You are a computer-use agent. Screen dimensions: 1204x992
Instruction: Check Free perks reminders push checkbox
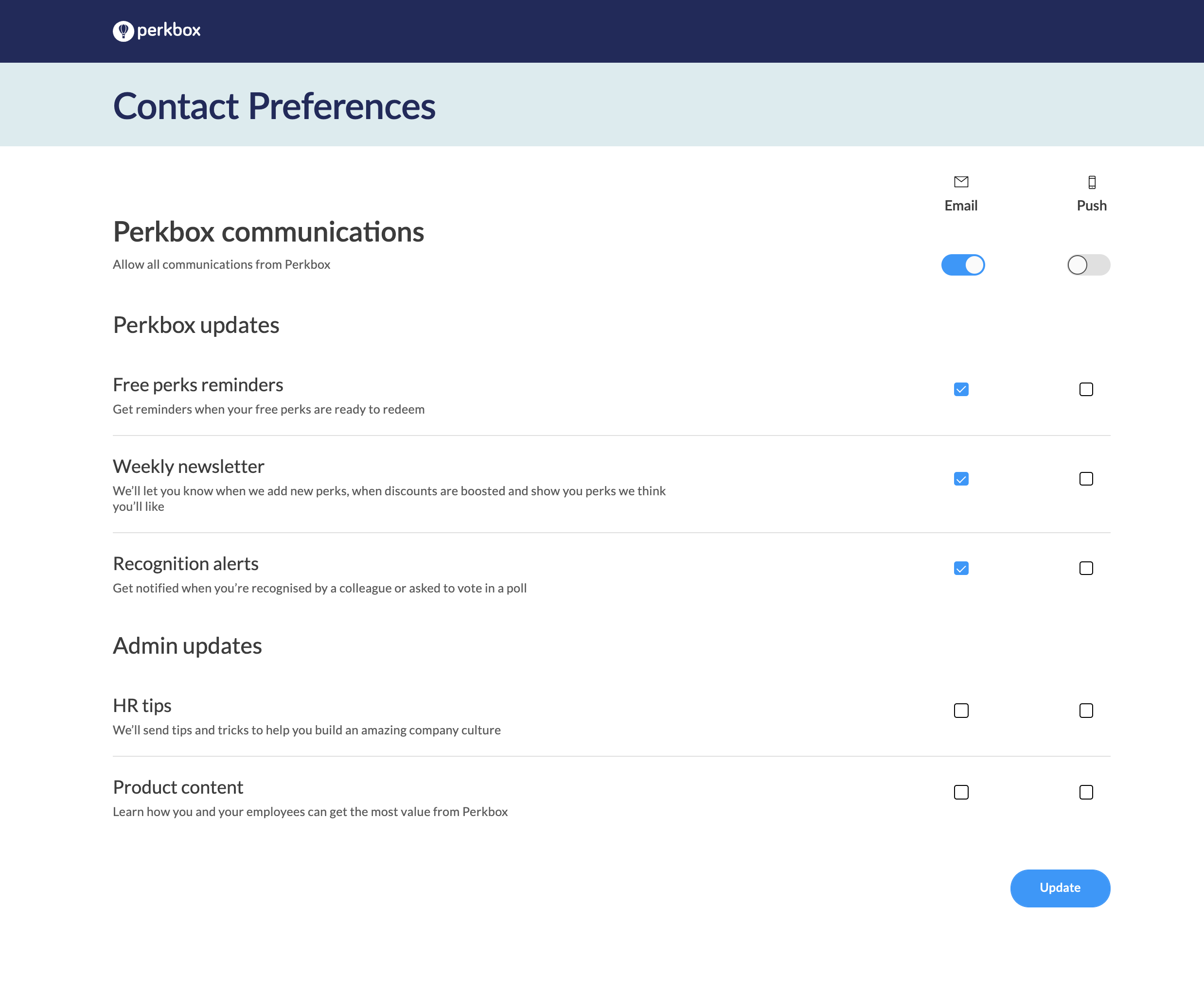[x=1086, y=390]
